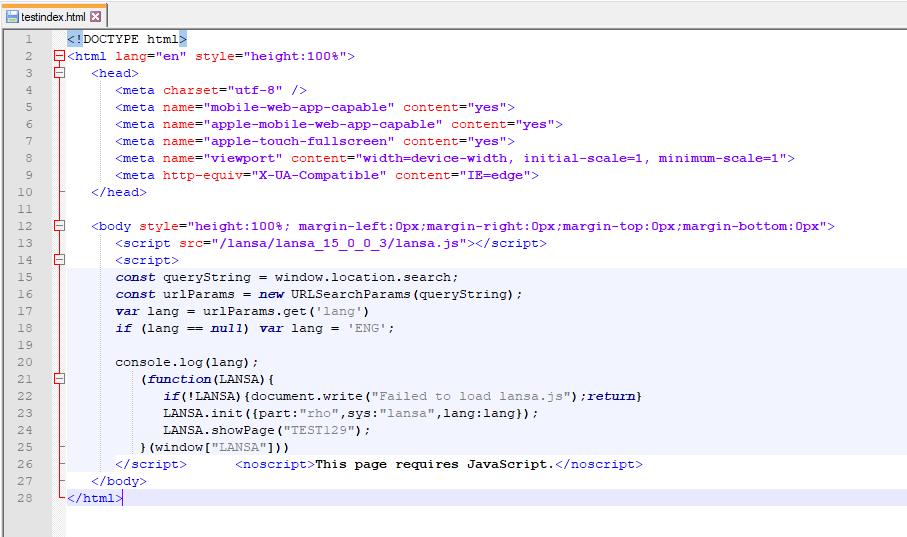
Task: Click "apple-mobile-web-app-capable" on line 6
Action: (323, 124)
